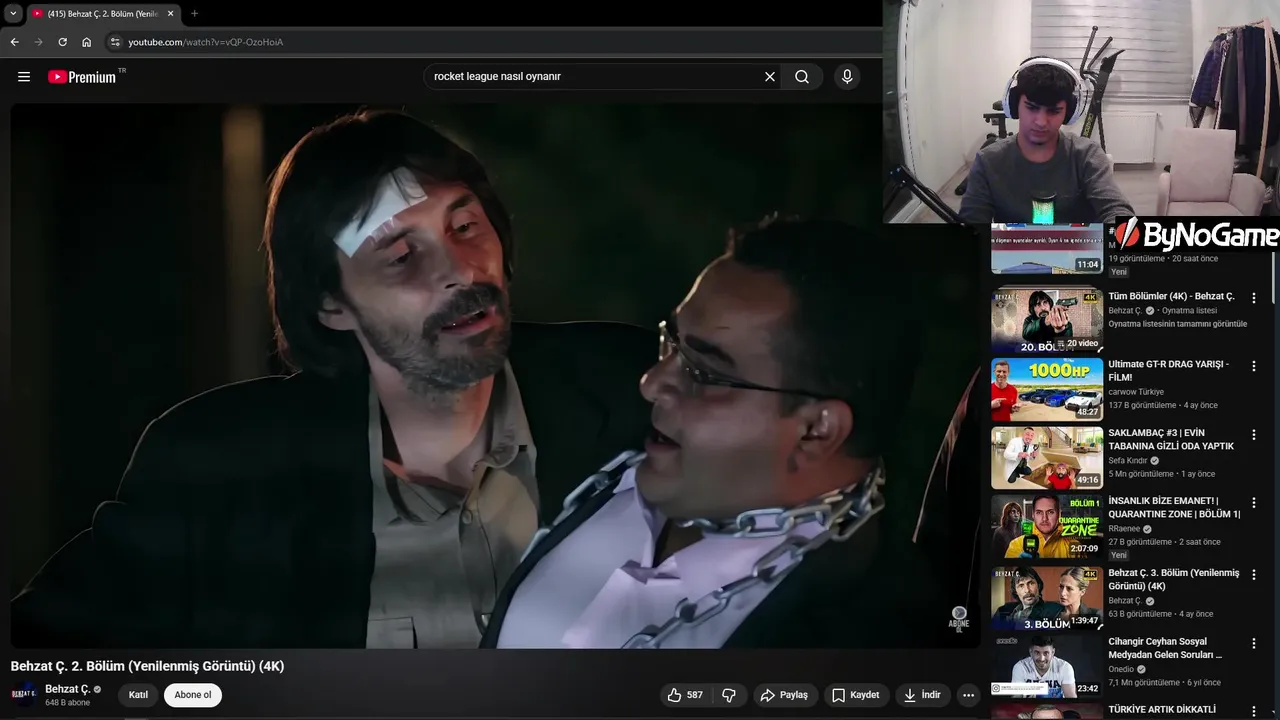Open options for SAKLAMBAÇ #3 video
This screenshot has width=1280, height=720.
click(1254, 435)
